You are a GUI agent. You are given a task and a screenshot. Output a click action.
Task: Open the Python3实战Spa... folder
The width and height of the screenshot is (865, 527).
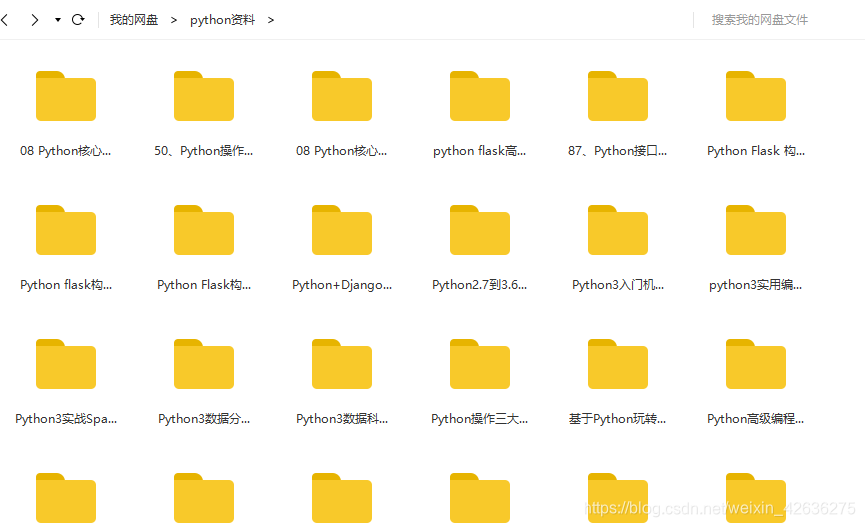click(x=66, y=364)
